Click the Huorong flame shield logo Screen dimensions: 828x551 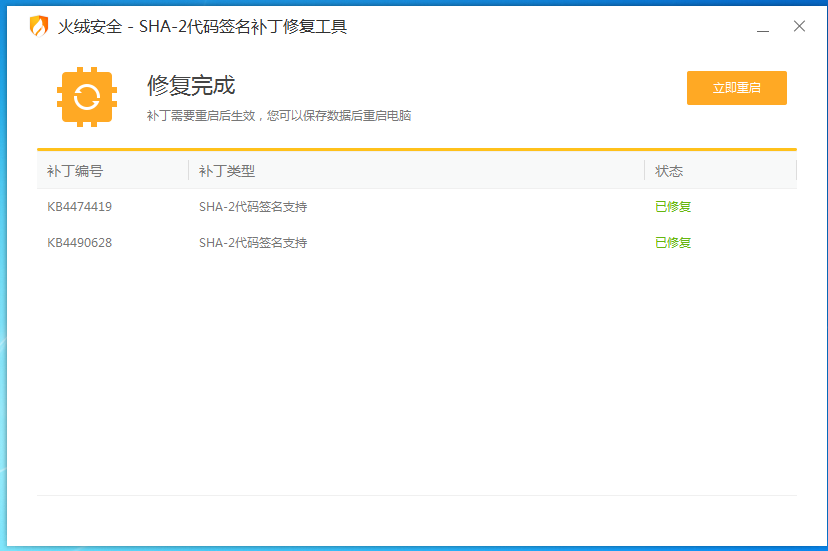pyautogui.click(x=39, y=26)
